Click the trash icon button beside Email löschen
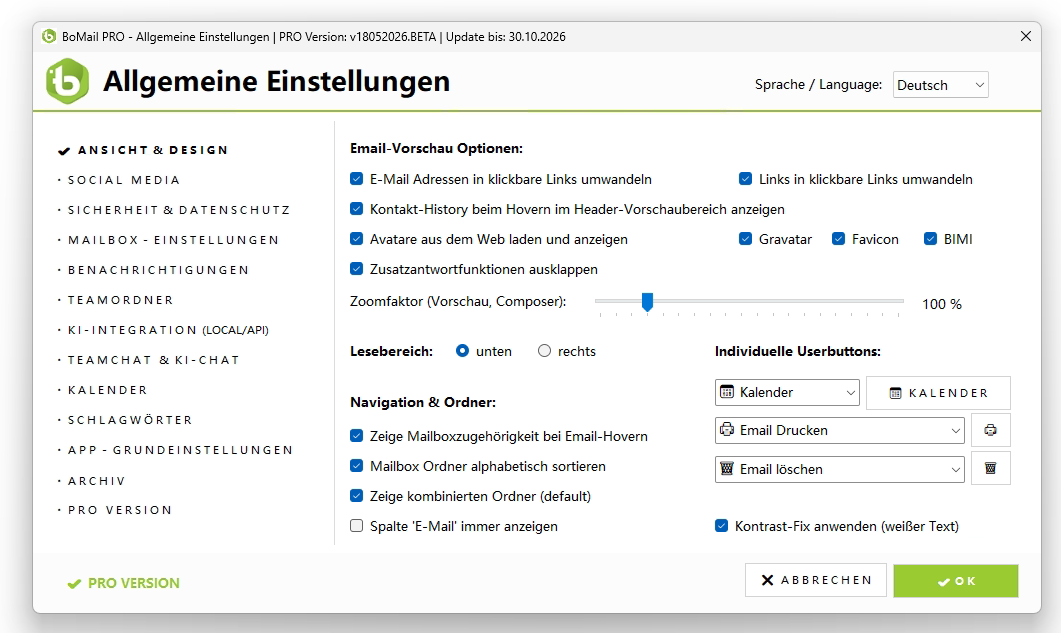 [991, 468]
